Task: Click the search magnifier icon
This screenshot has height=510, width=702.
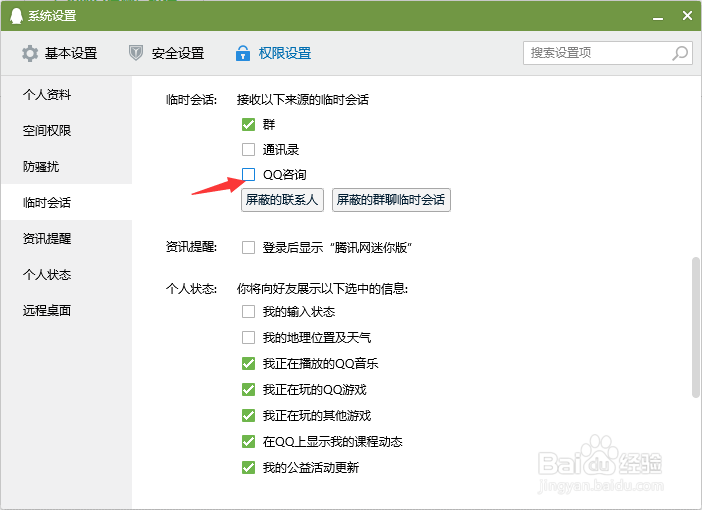Action: click(680, 53)
